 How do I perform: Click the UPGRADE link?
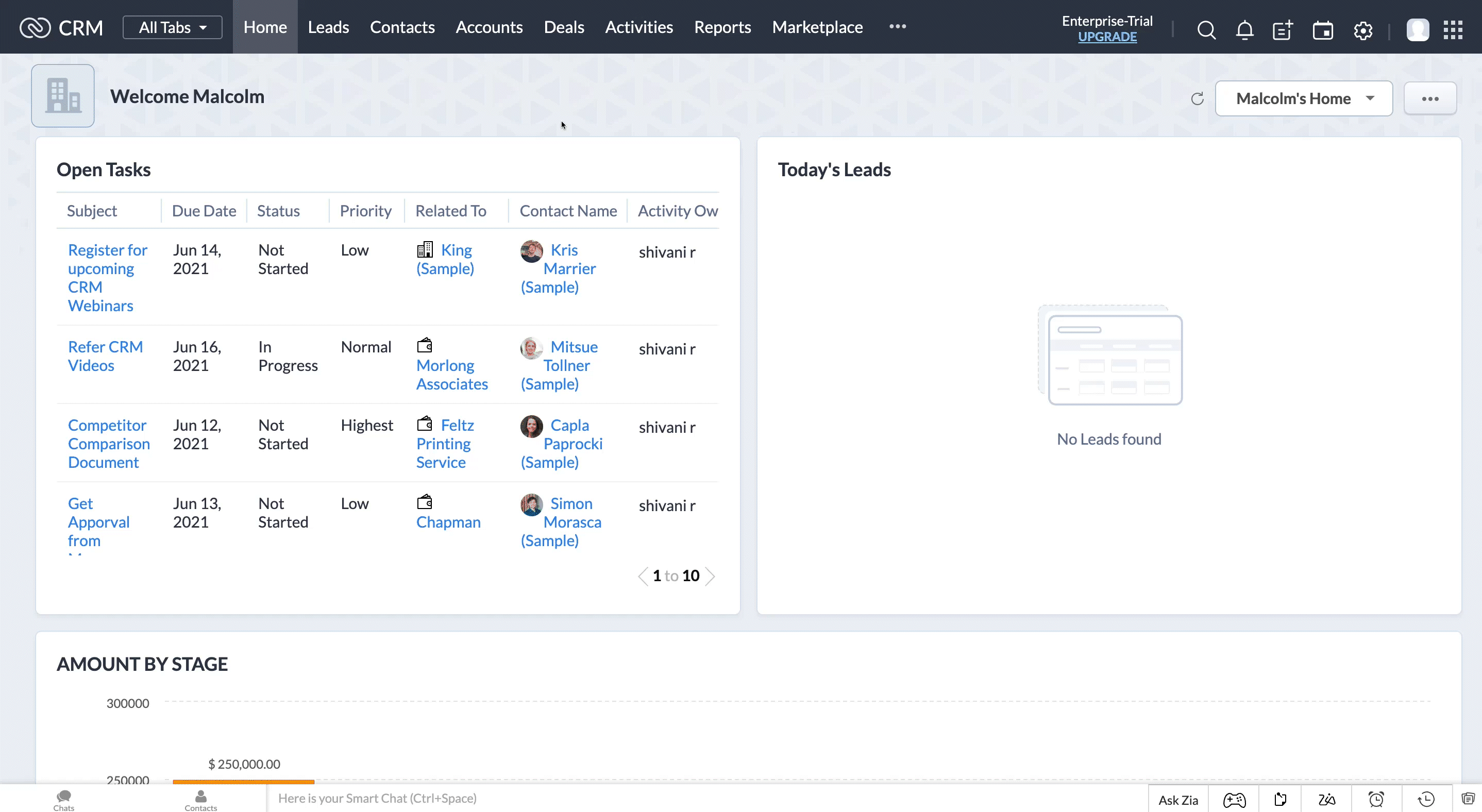click(1107, 37)
